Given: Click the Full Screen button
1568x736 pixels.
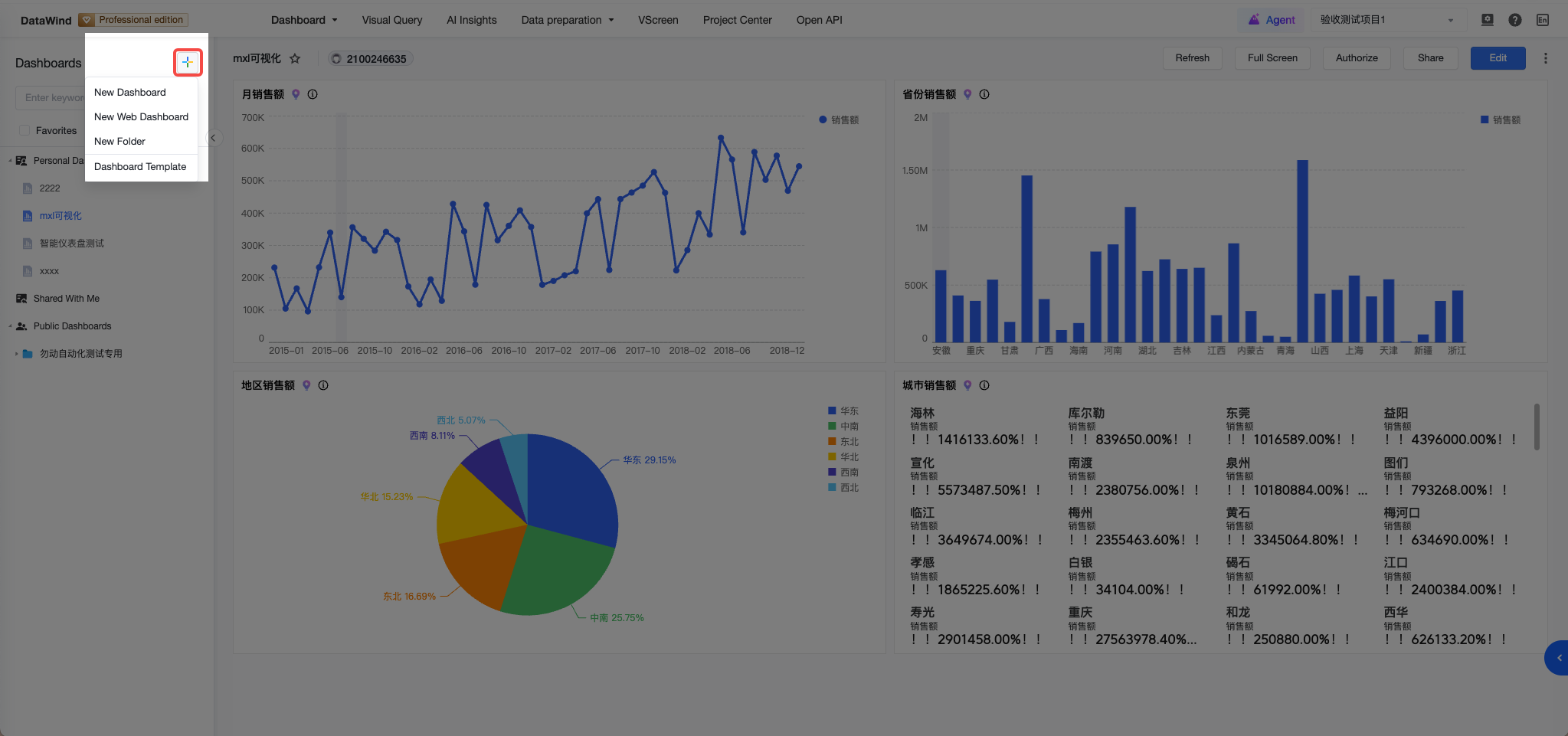Looking at the screenshot, I should coord(1272,58).
